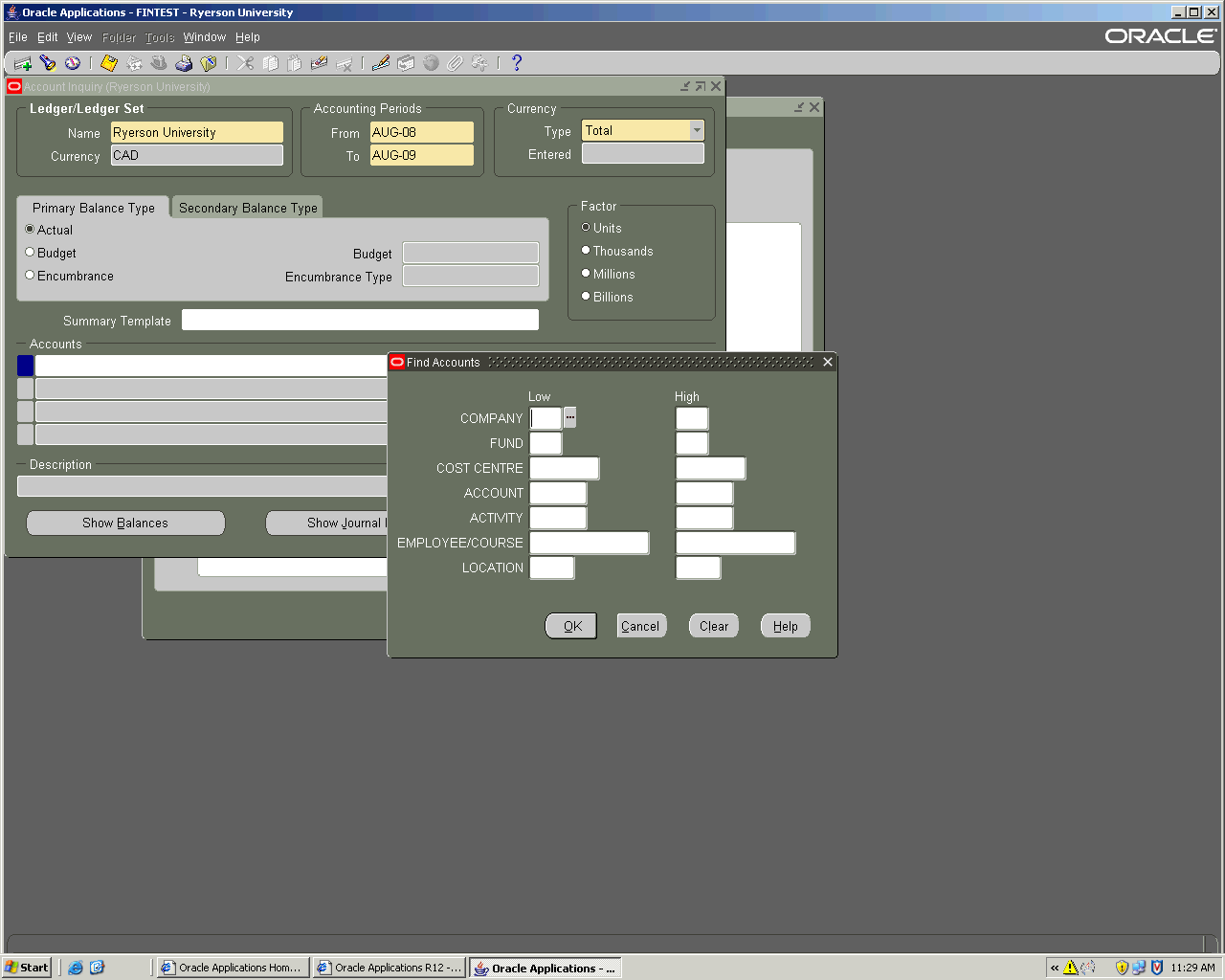Click the Save diskette toolbar icon
Screen dimensions: 1225x980
pyautogui.click(x=109, y=63)
